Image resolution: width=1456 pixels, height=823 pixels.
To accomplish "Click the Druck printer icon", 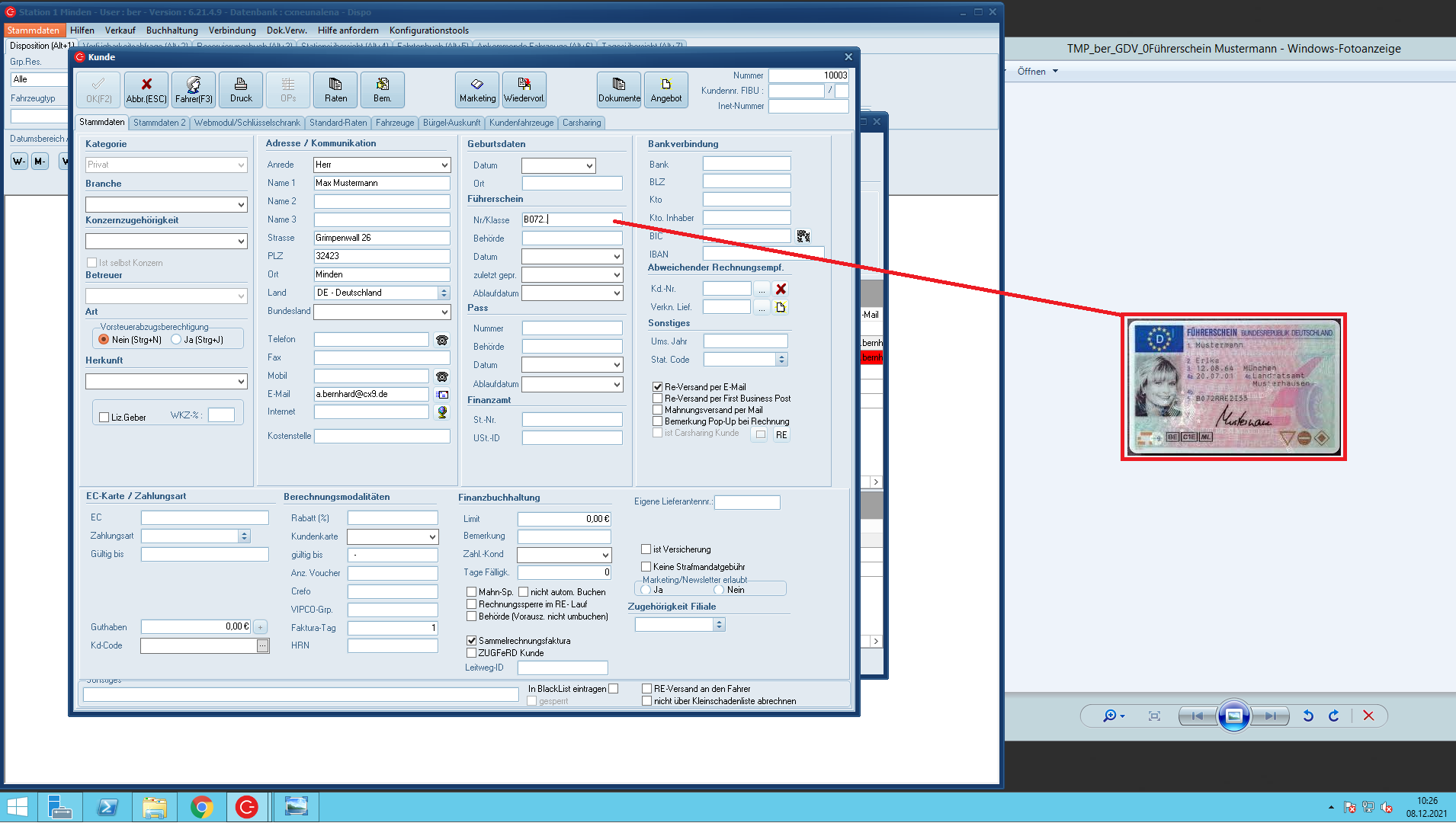I will [241, 89].
